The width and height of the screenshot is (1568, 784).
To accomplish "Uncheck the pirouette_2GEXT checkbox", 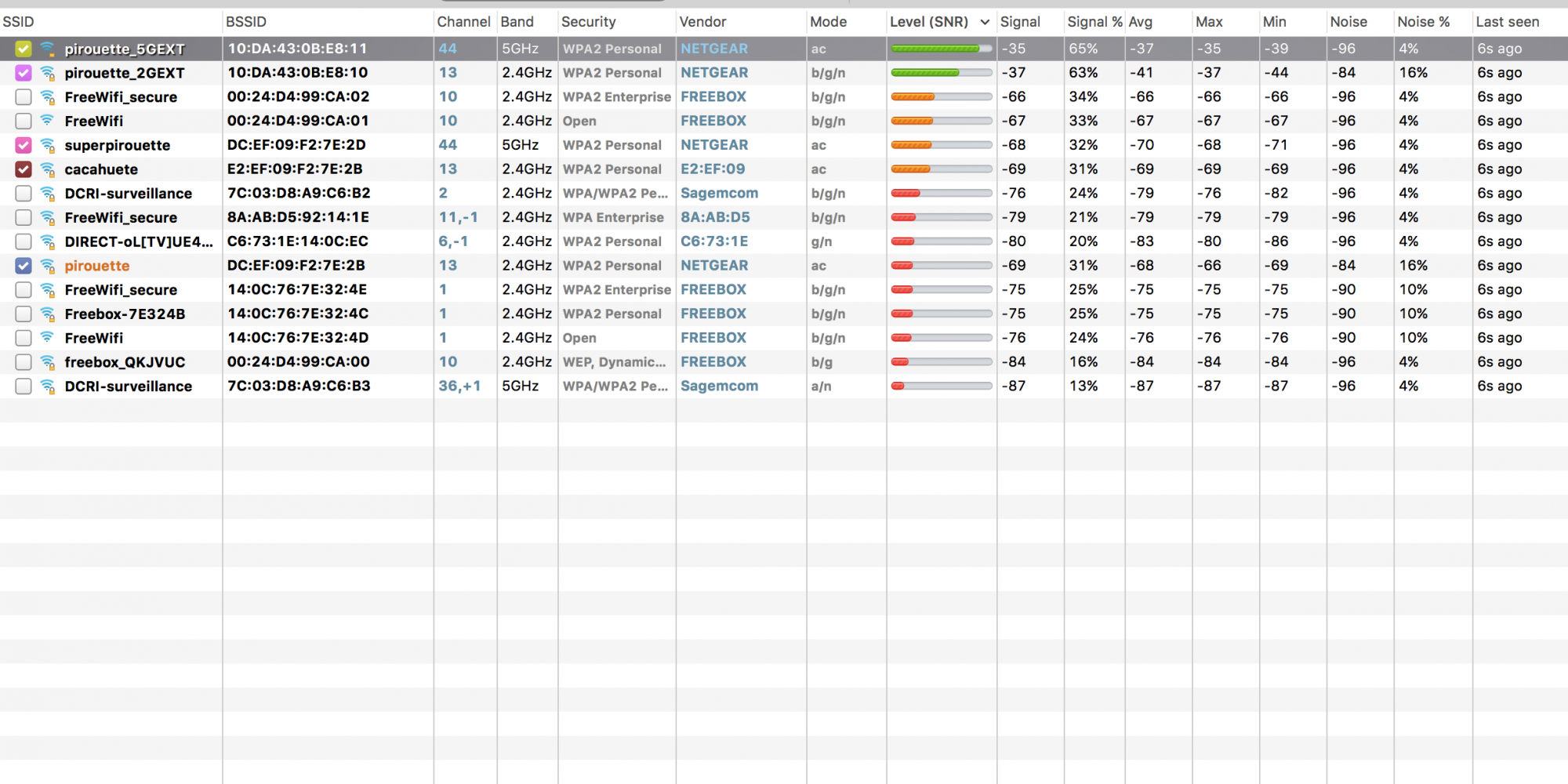I will [x=24, y=73].
